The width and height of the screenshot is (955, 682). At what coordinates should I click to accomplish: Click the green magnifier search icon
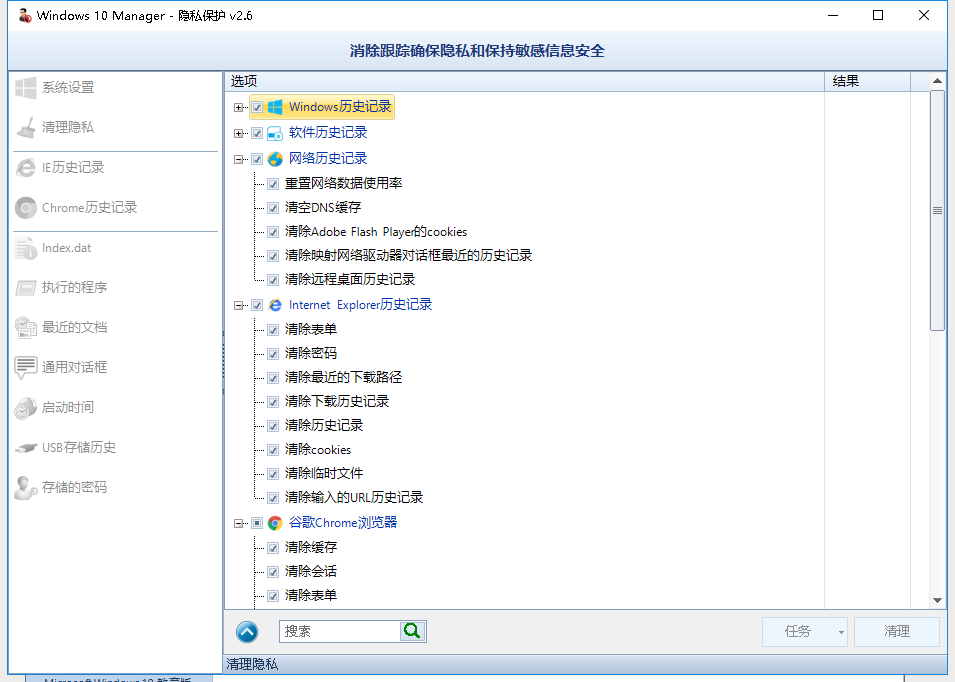(x=412, y=631)
